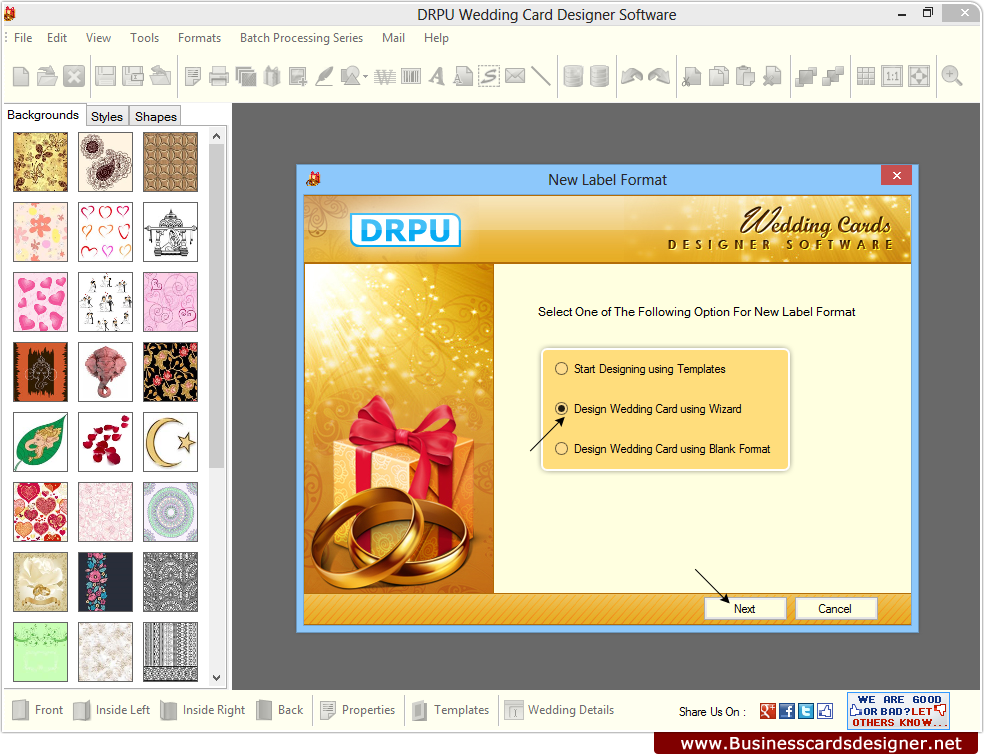Click the Paste clipboard toolbar icon
The height and width of the screenshot is (754, 984).
[745, 77]
